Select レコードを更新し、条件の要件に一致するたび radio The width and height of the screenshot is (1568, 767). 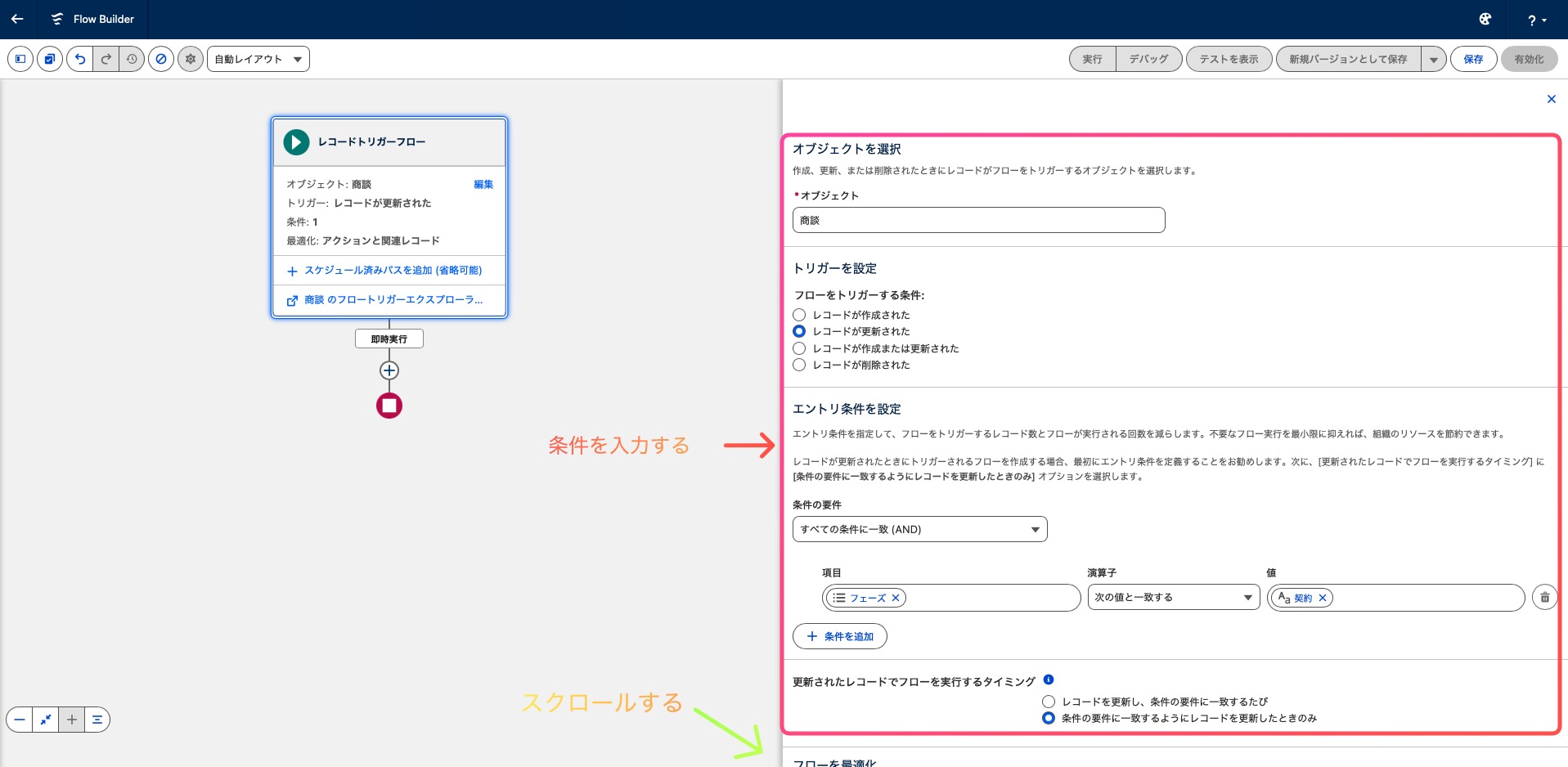coord(1049,702)
